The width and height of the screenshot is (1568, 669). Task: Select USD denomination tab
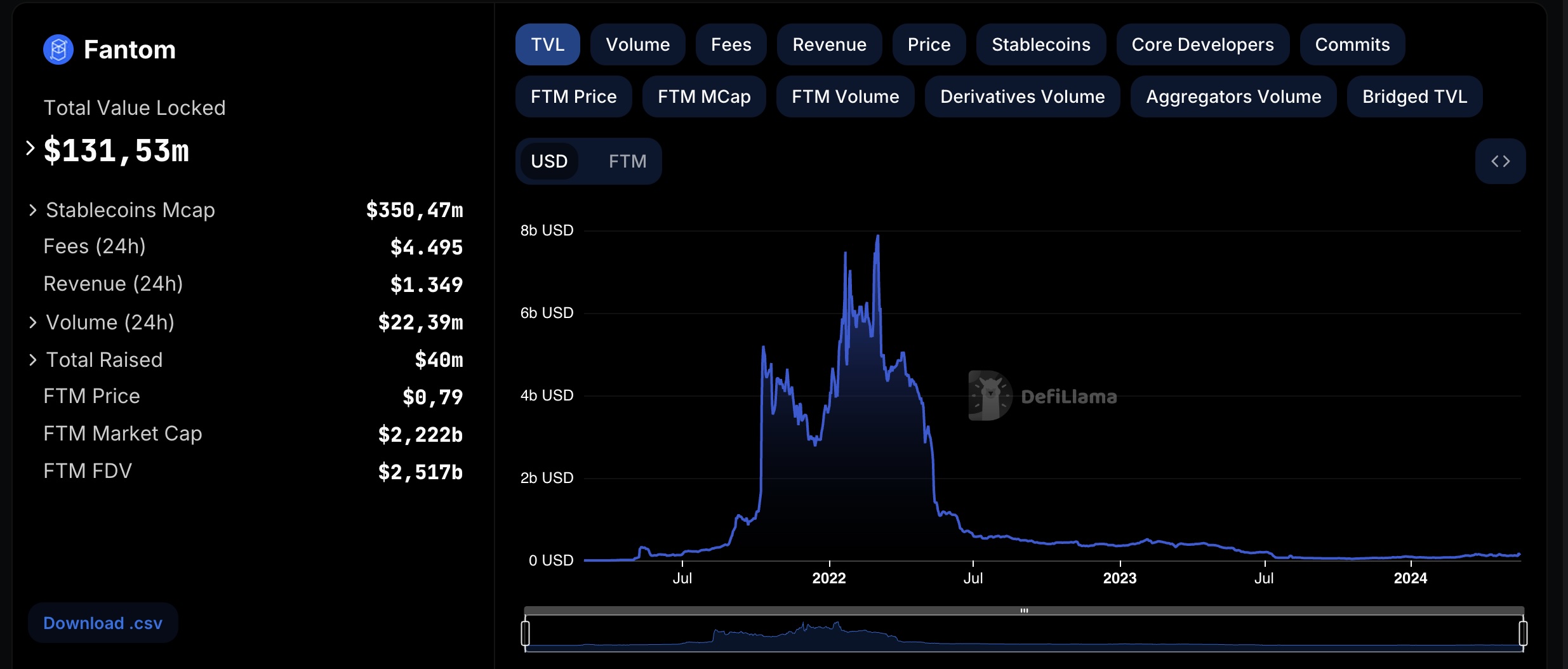(x=549, y=161)
